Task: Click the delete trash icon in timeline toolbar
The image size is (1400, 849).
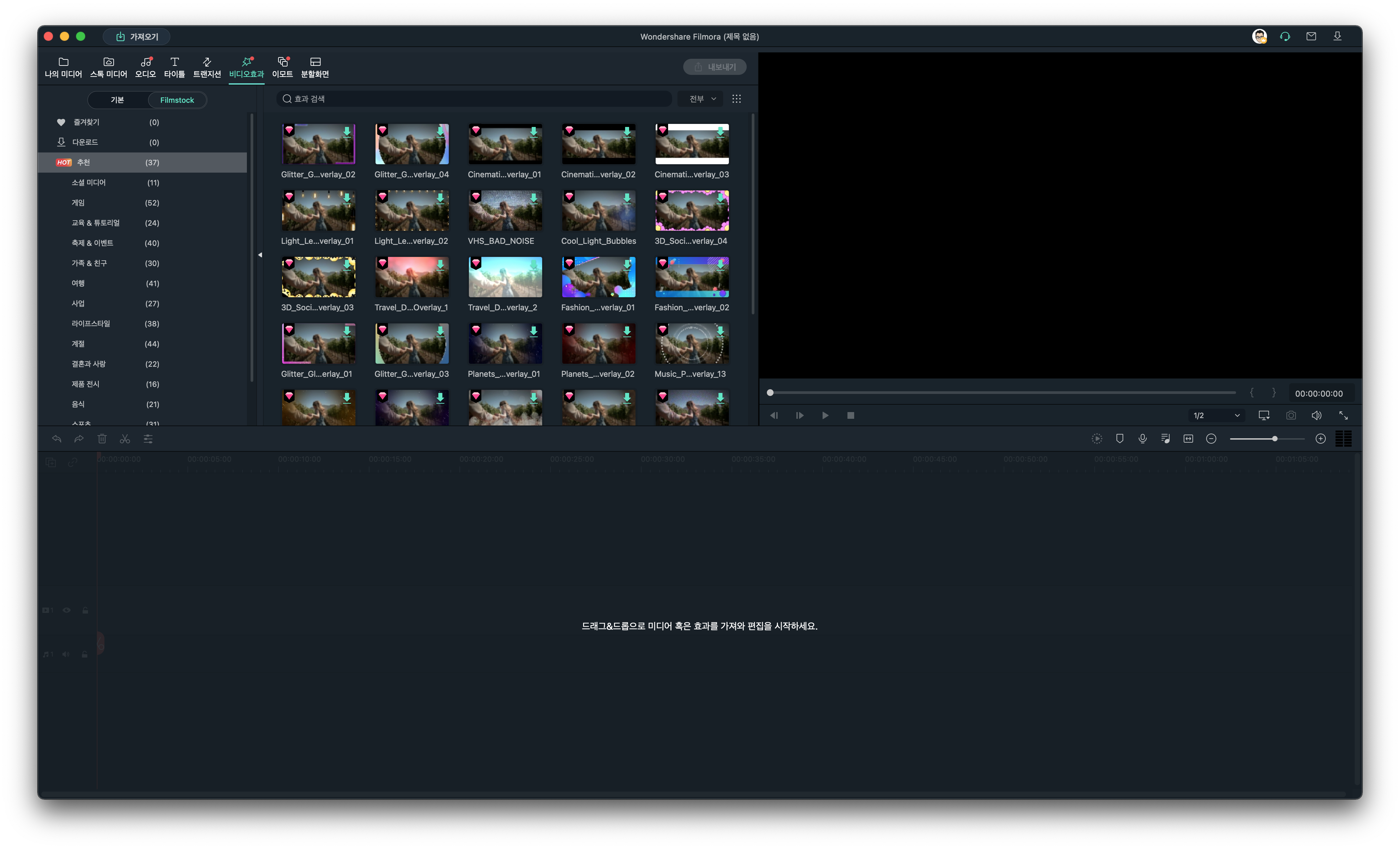Action: [x=102, y=439]
